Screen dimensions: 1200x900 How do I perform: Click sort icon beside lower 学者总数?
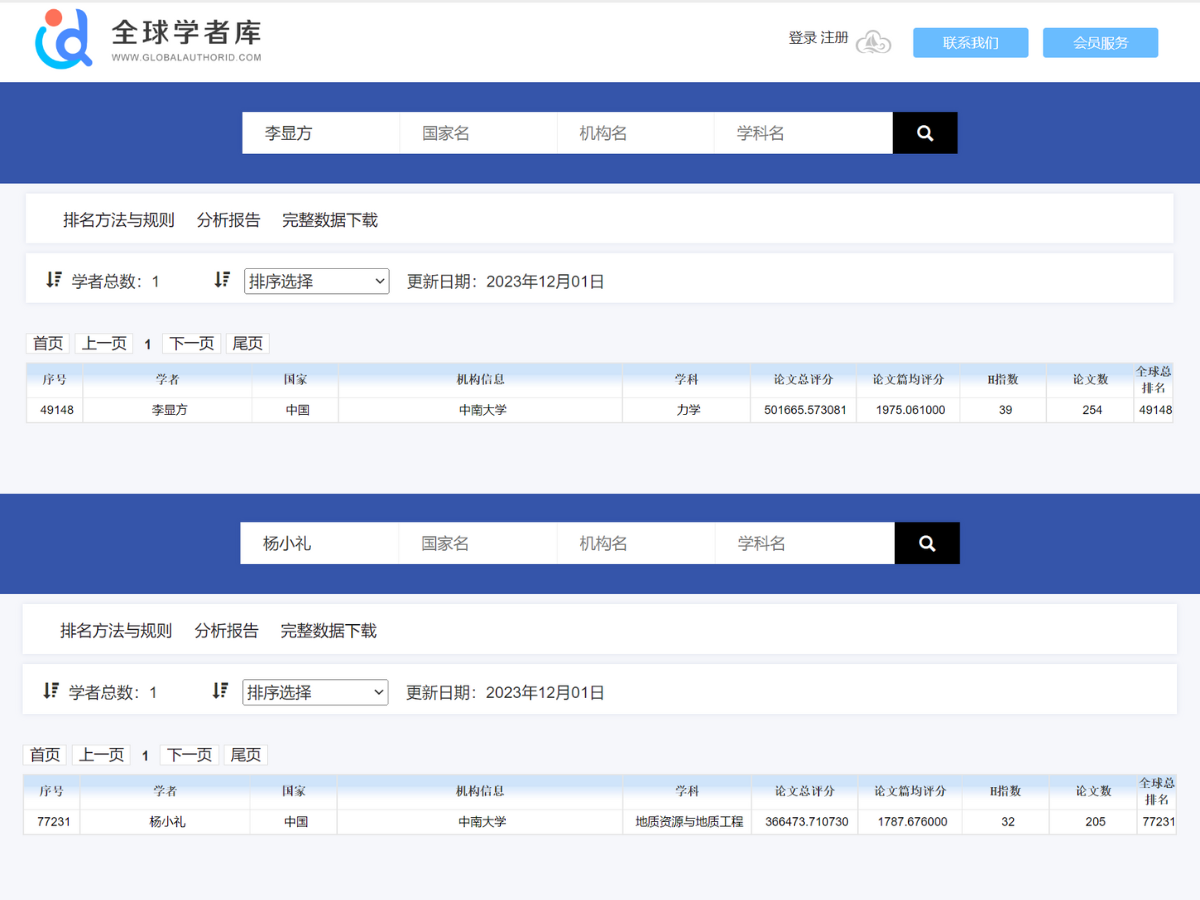51,691
